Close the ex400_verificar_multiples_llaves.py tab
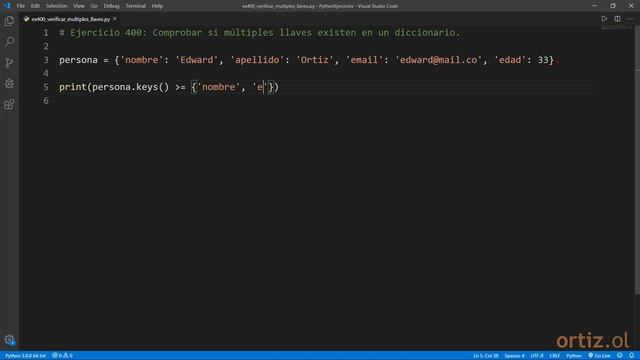The image size is (640, 360). tap(115, 19)
